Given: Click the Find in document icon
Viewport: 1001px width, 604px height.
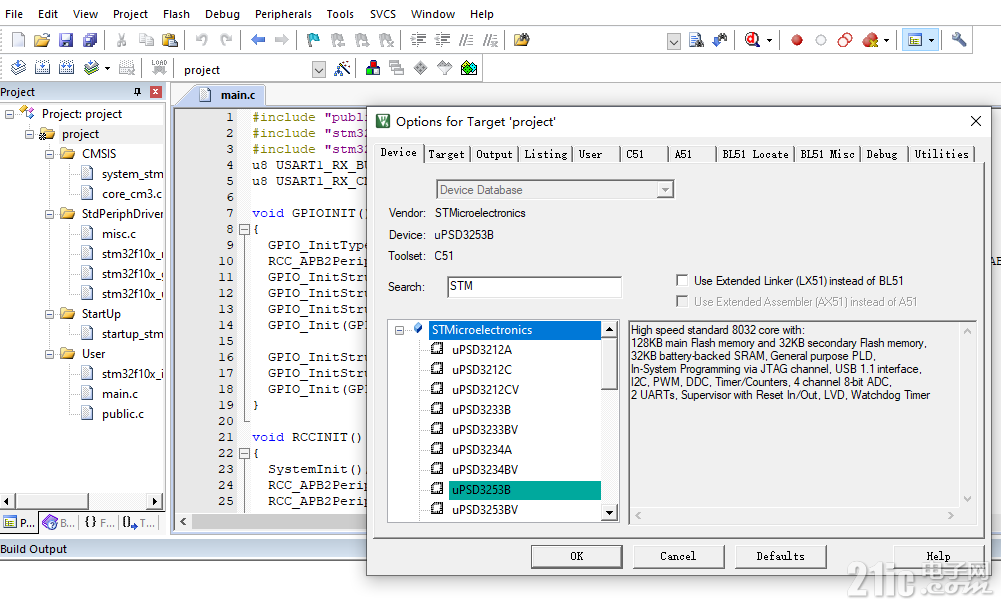Looking at the screenshot, I should tap(696, 40).
